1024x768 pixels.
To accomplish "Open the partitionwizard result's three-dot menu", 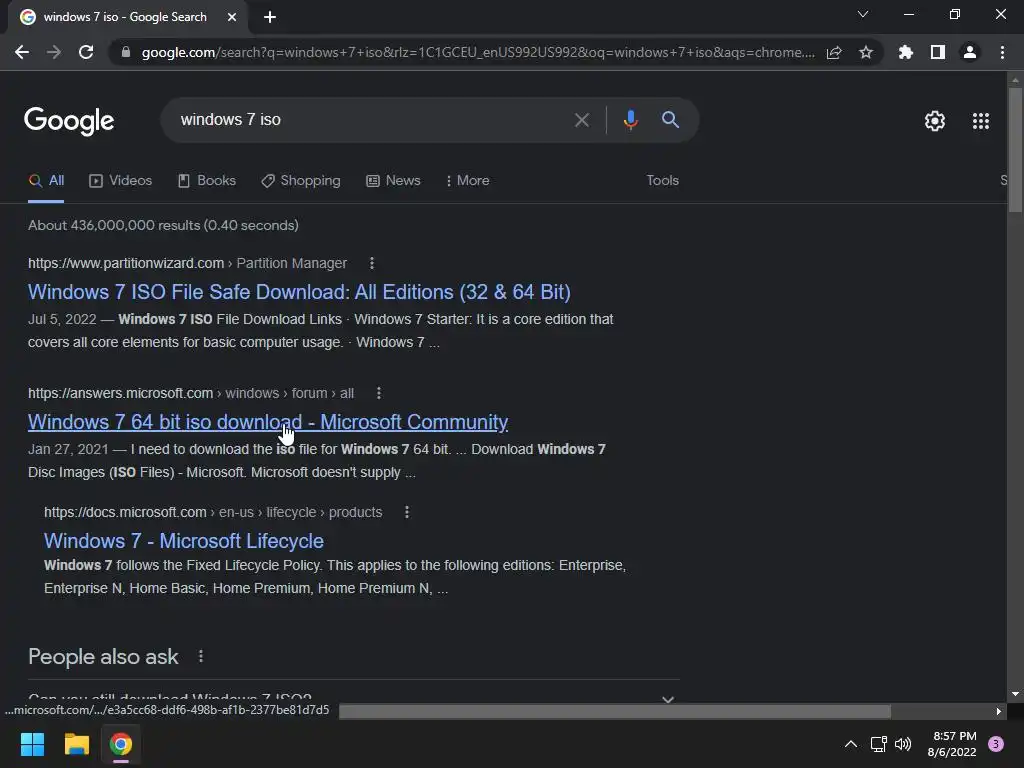I will coord(372,263).
